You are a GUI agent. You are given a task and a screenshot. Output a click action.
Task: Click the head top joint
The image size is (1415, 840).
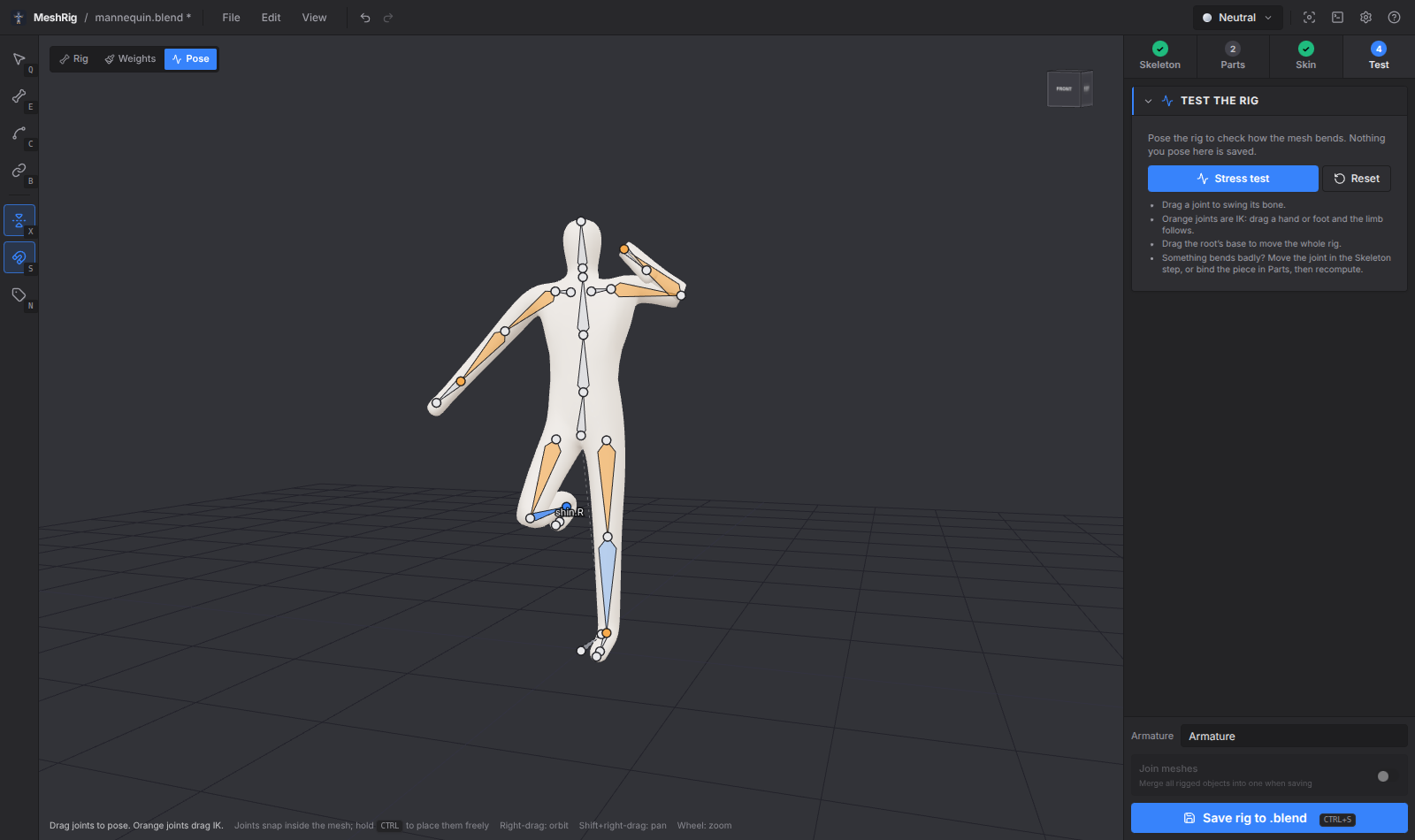581,222
